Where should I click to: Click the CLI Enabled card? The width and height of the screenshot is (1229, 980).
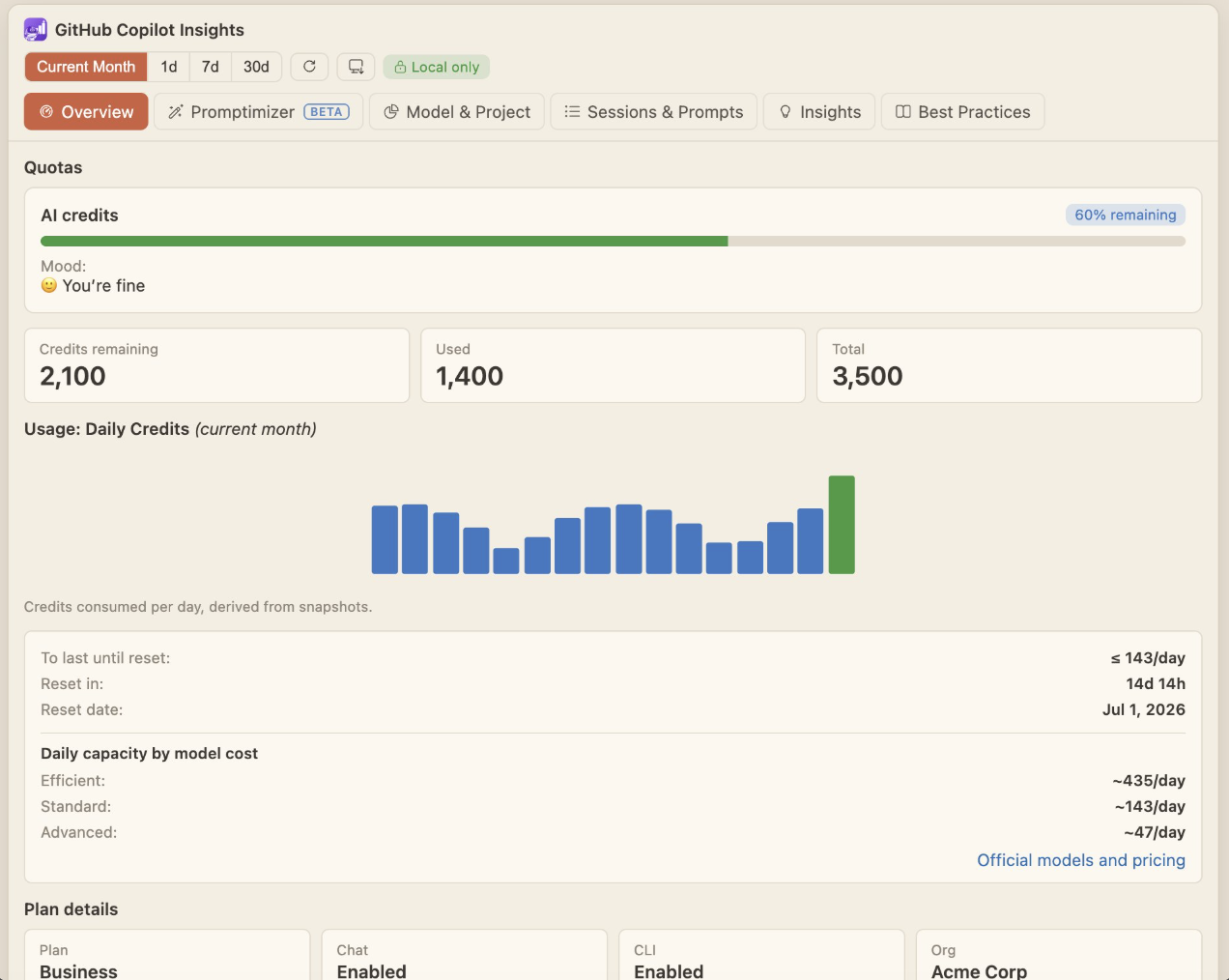(x=761, y=956)
